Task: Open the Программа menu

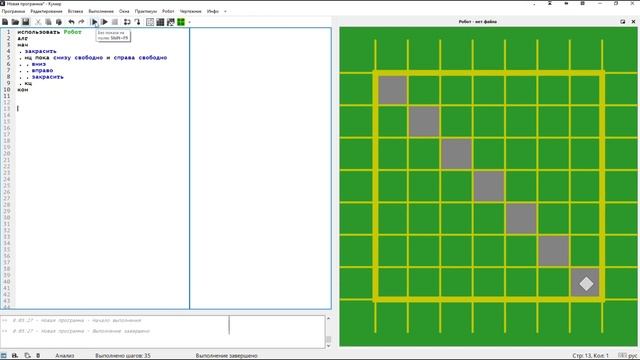Action: point(13,11)
